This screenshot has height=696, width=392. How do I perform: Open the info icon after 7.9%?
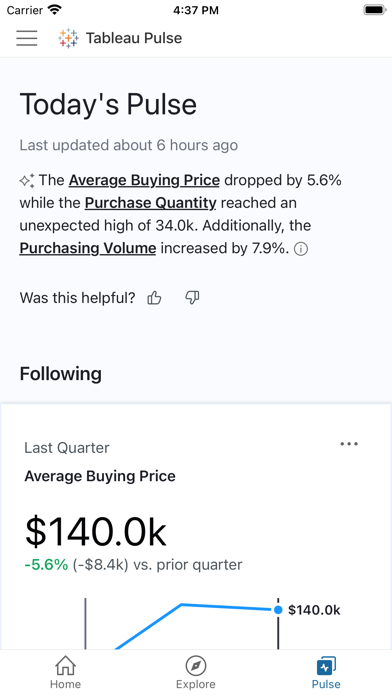(301, 249)
